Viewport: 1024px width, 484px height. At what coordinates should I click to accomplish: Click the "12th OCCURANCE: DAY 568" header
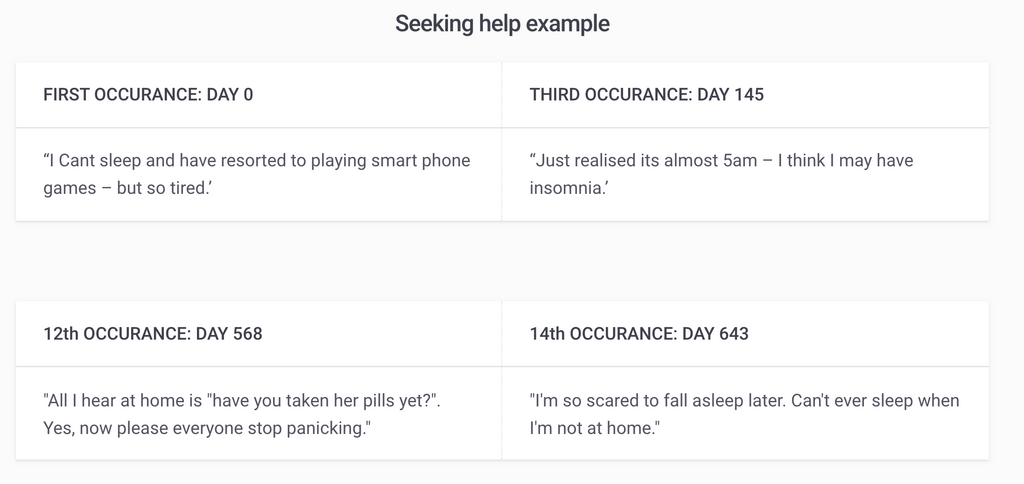click(153, 333)
